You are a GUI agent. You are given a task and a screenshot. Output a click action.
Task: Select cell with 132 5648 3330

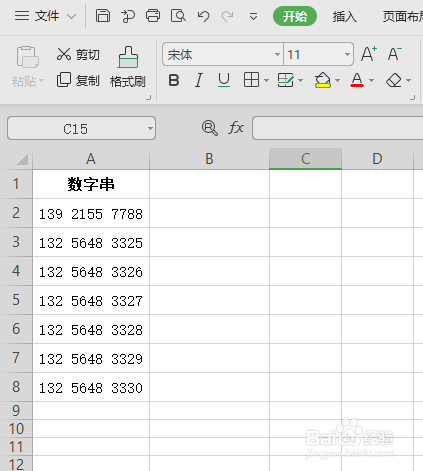coord(91,387)
